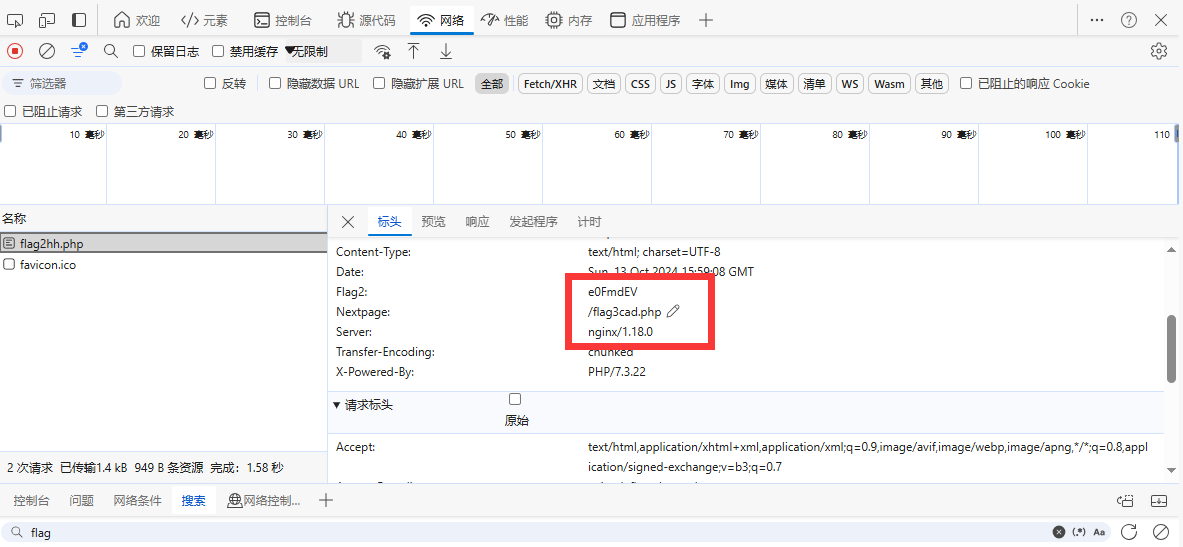Clear the network log
The image size is (1183, 547).
point(47,51)
